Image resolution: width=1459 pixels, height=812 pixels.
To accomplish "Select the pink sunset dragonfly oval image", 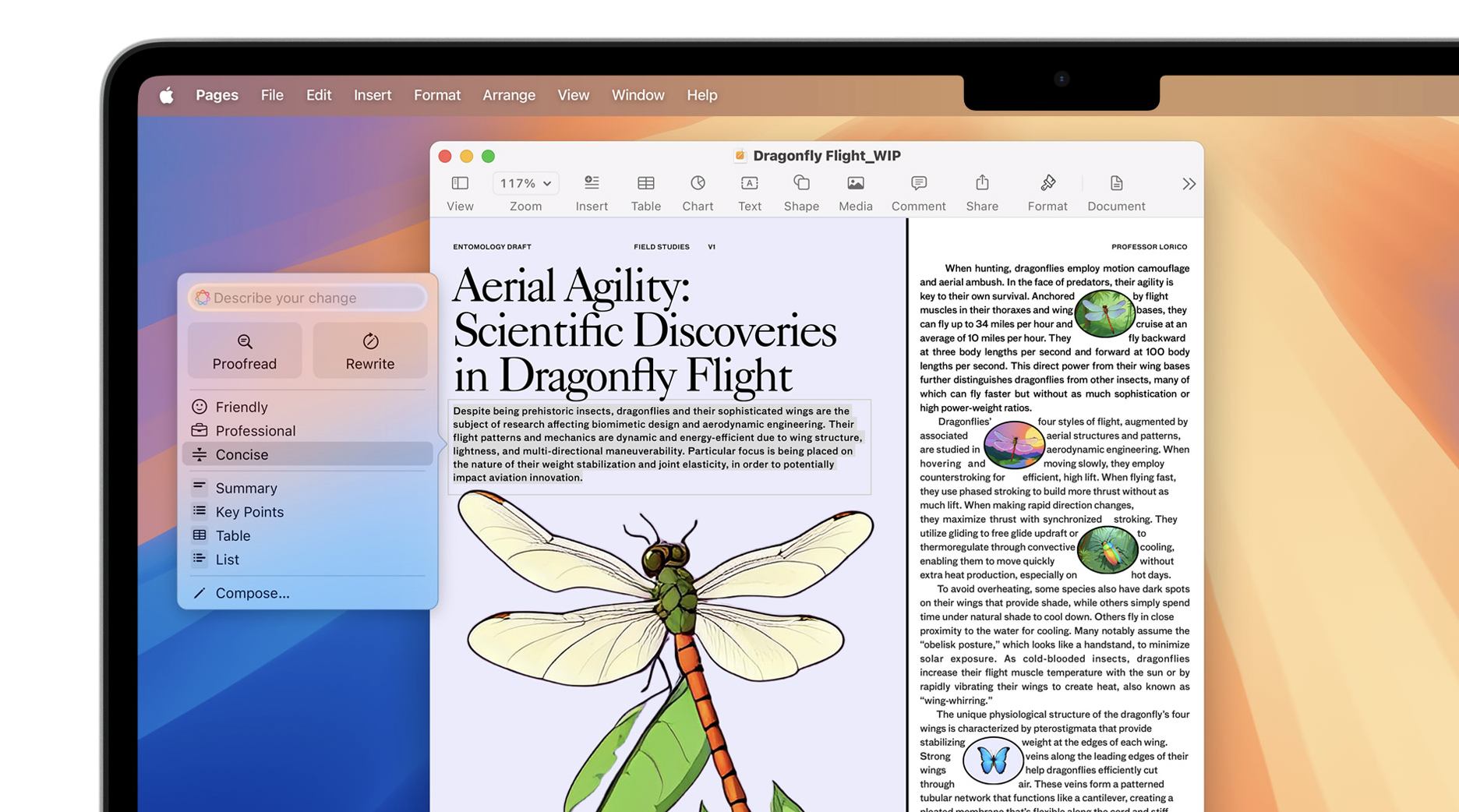I will click(x=1013, y=444).
